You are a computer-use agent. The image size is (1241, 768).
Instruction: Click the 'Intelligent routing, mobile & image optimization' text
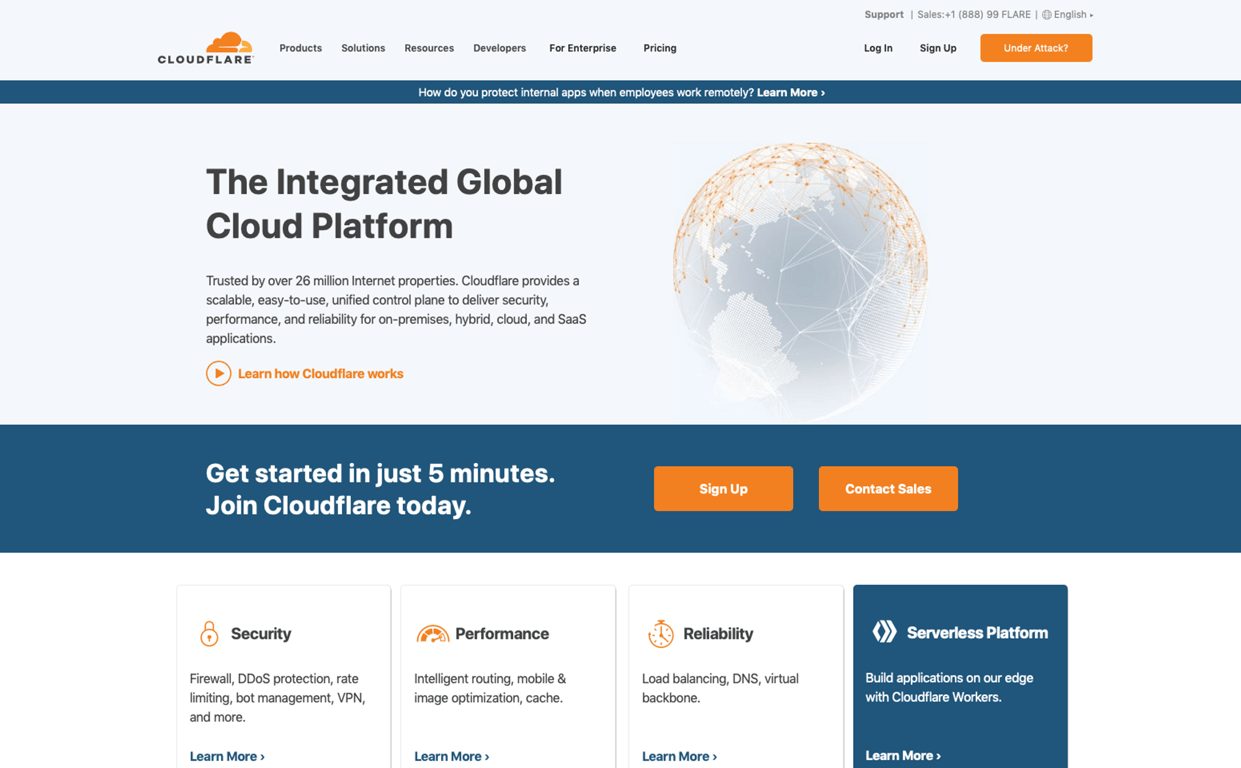pos(490,688)
